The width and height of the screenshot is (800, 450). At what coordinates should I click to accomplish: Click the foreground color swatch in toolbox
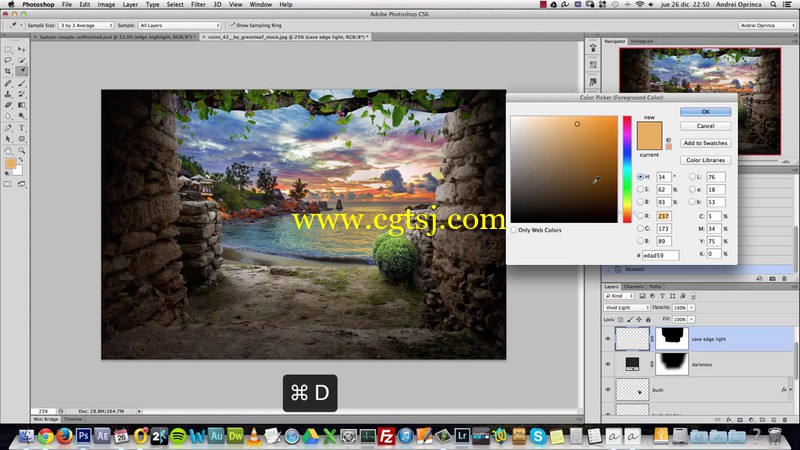[x=10, y=163]
